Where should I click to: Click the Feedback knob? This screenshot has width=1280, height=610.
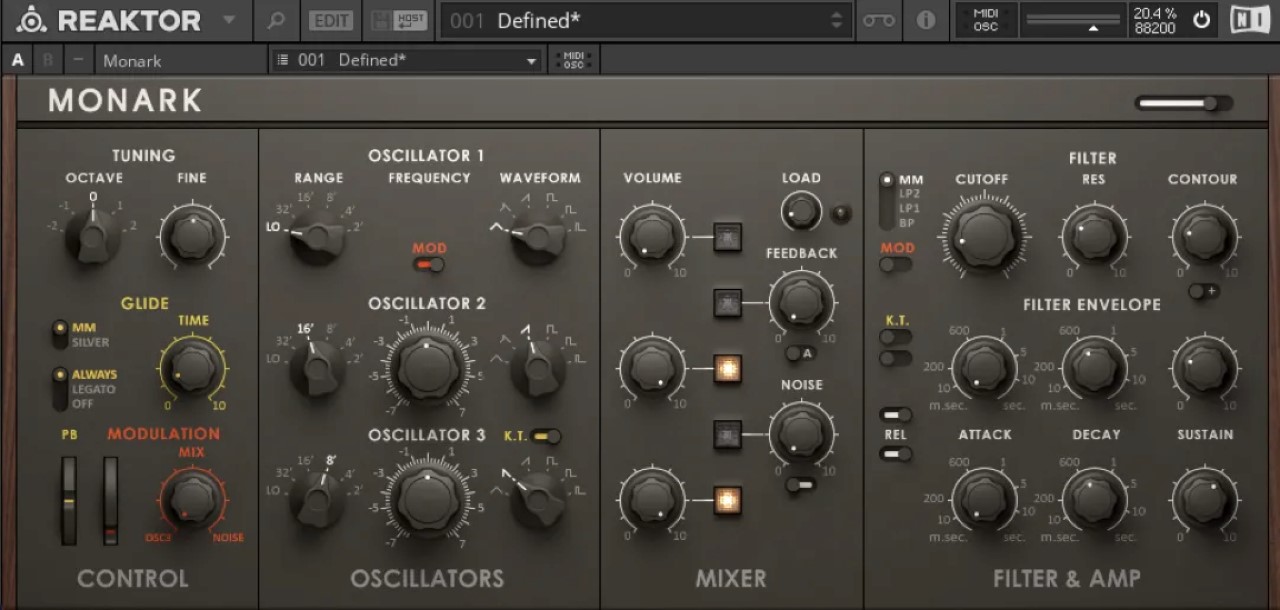(x=801, y=301)
